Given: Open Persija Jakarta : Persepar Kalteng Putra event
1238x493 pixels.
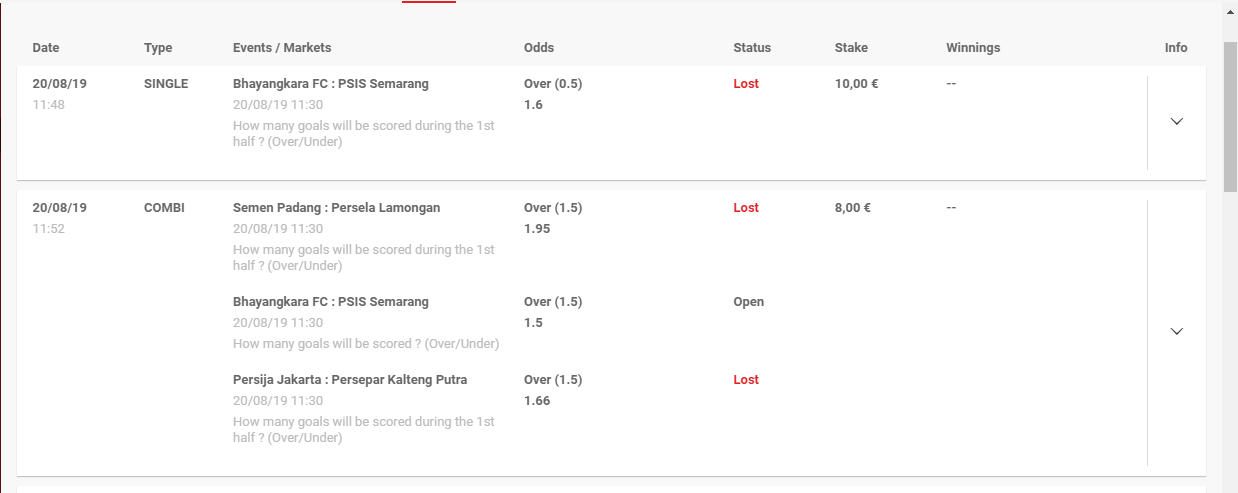Looking at the screenshot, I should click(x=350, y=380).
